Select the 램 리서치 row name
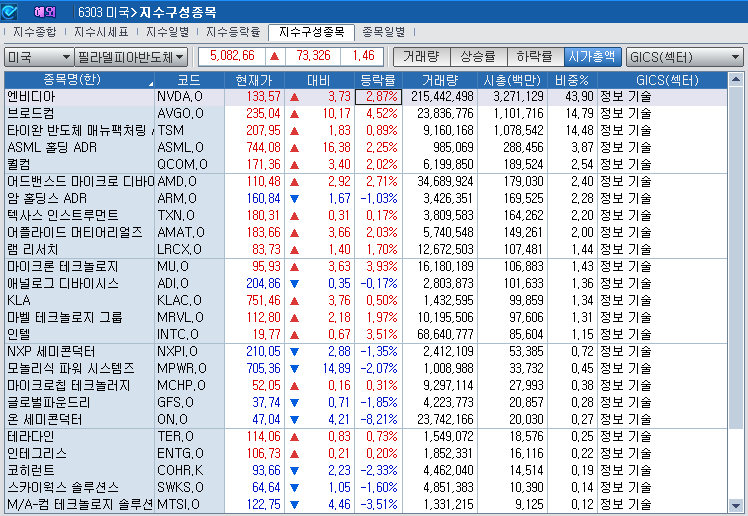 click(32, 249)
